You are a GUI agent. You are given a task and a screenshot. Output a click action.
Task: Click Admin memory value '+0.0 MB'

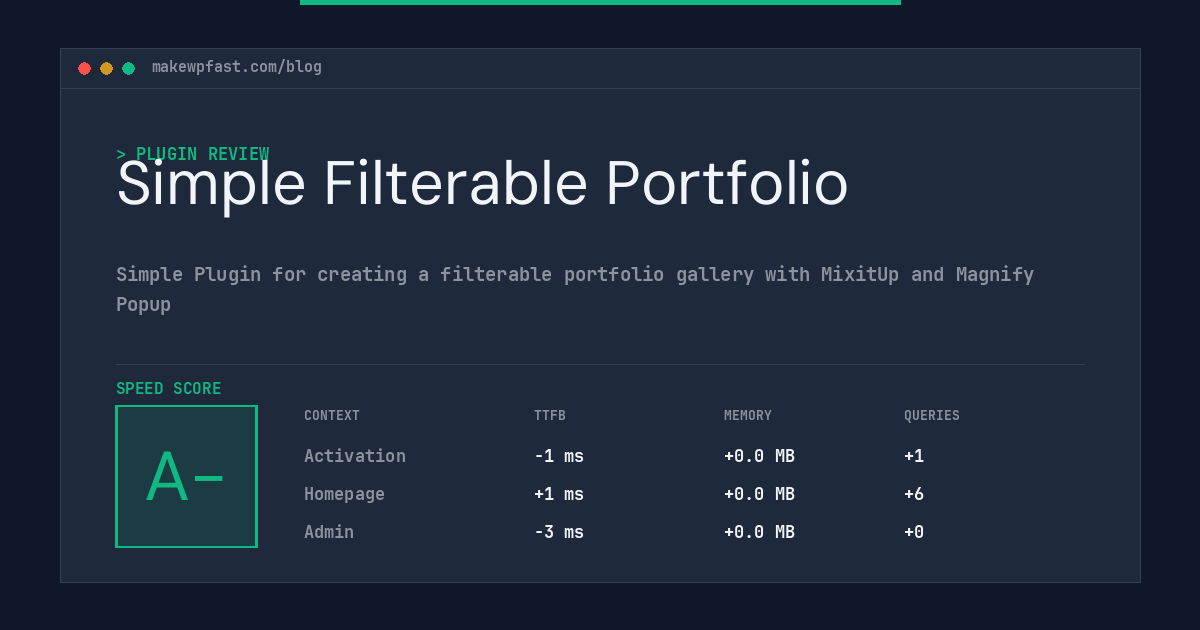(759, 532)
